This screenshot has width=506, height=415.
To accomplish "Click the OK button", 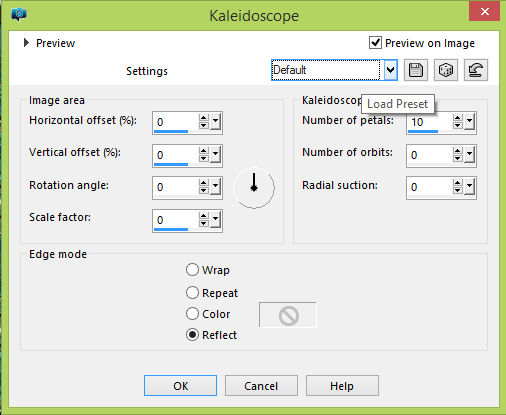I will (180, 386).
